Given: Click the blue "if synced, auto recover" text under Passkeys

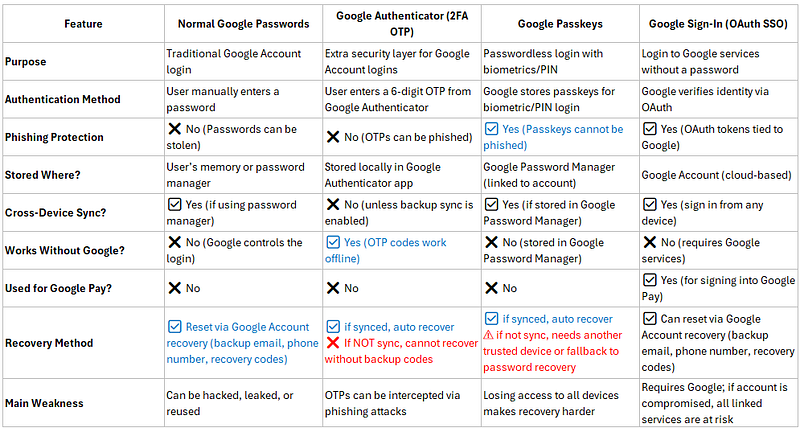Looking at the screenshot, I should coord(557,319).
